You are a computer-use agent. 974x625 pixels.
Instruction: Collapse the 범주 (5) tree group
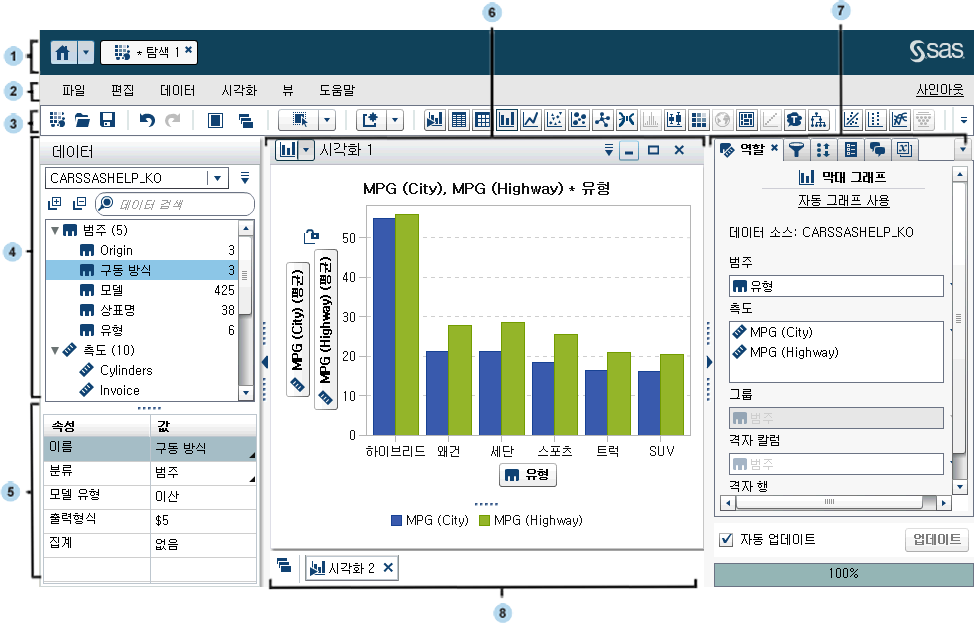[52, 230]
